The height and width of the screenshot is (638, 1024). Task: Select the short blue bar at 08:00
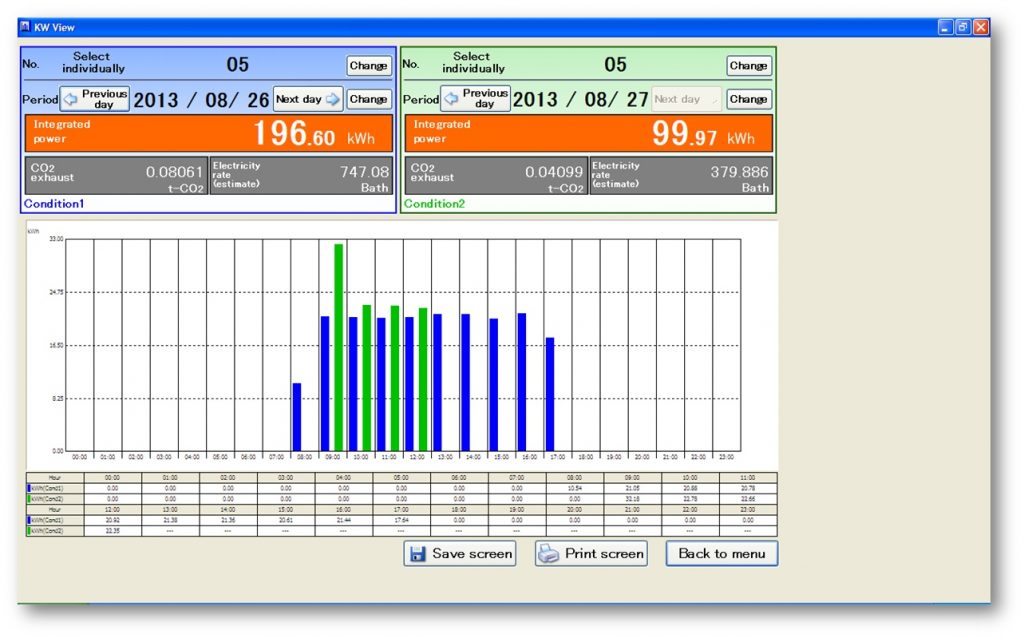click(x=296, y=416)
